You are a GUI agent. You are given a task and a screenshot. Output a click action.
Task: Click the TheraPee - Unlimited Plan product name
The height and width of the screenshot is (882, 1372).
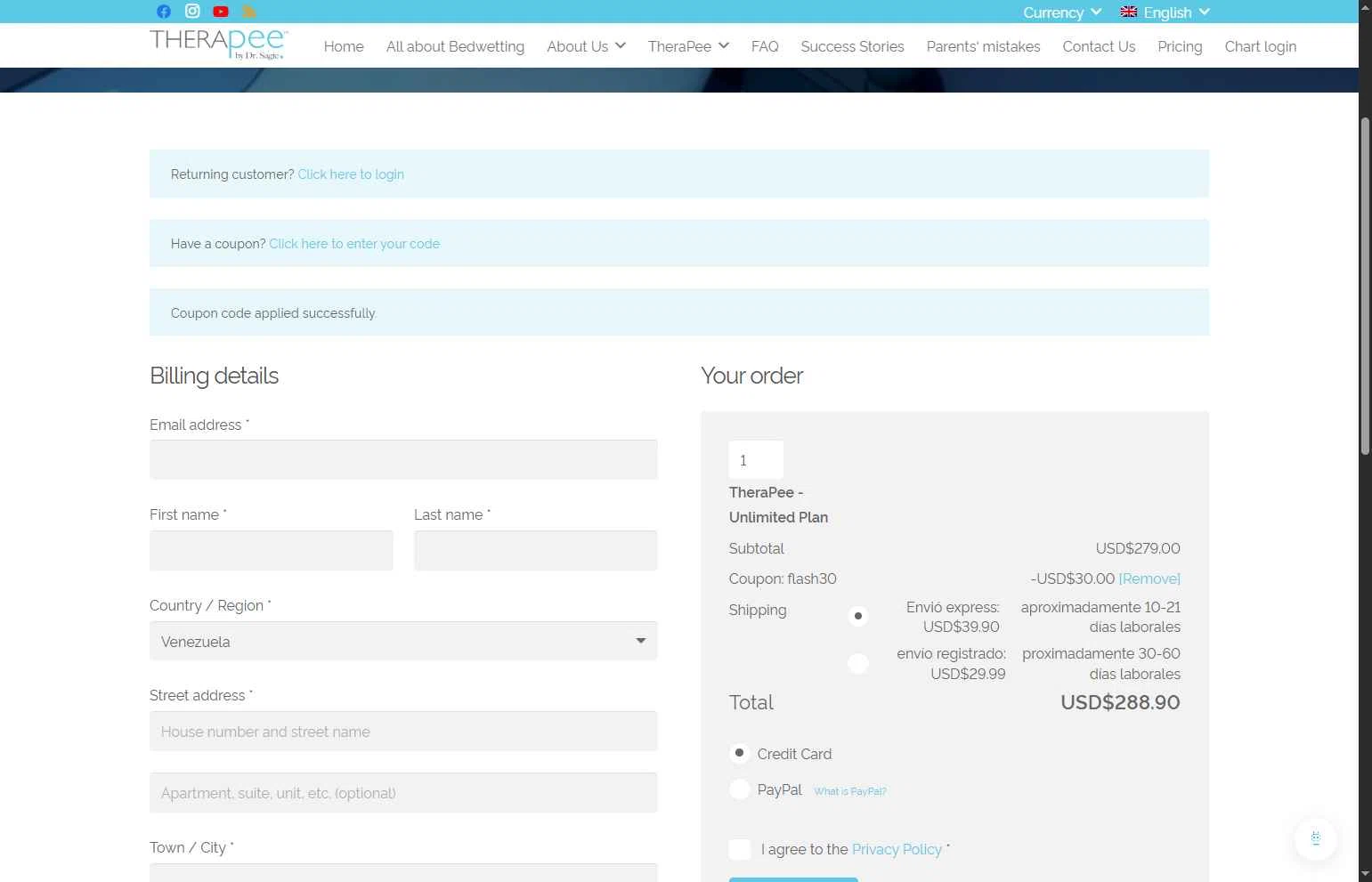(778, 505)
